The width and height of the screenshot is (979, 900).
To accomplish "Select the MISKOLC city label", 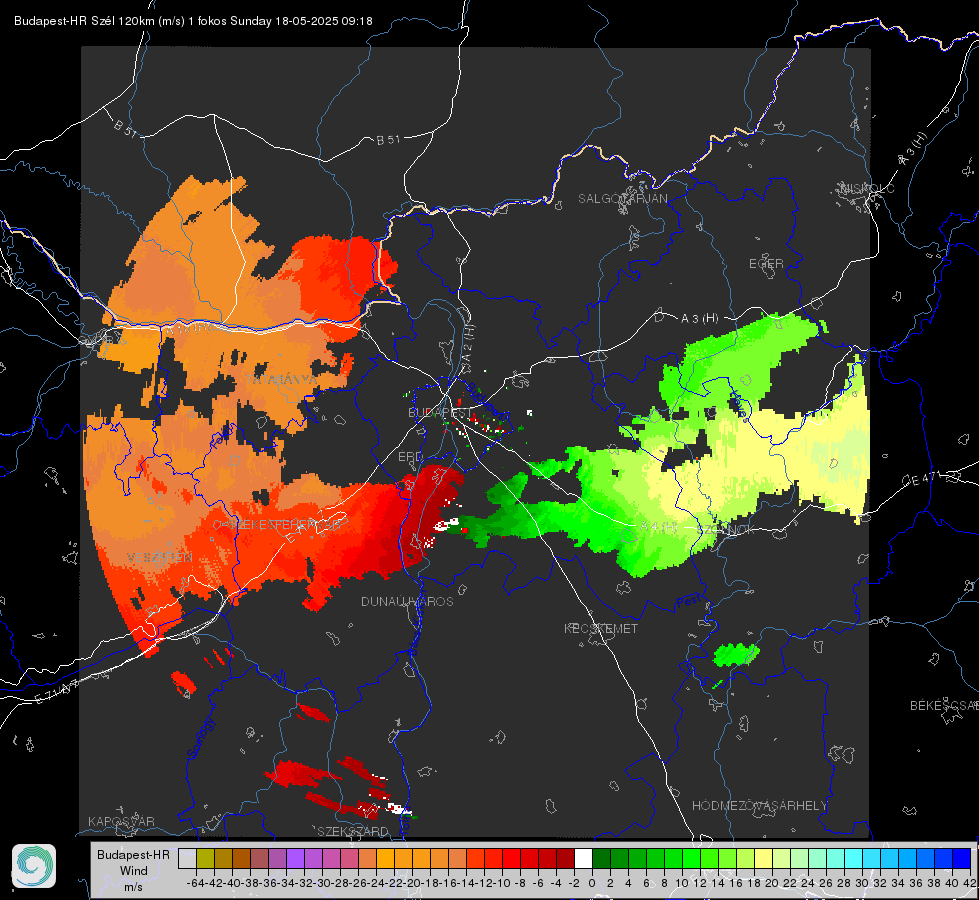I will coord(867,188).
